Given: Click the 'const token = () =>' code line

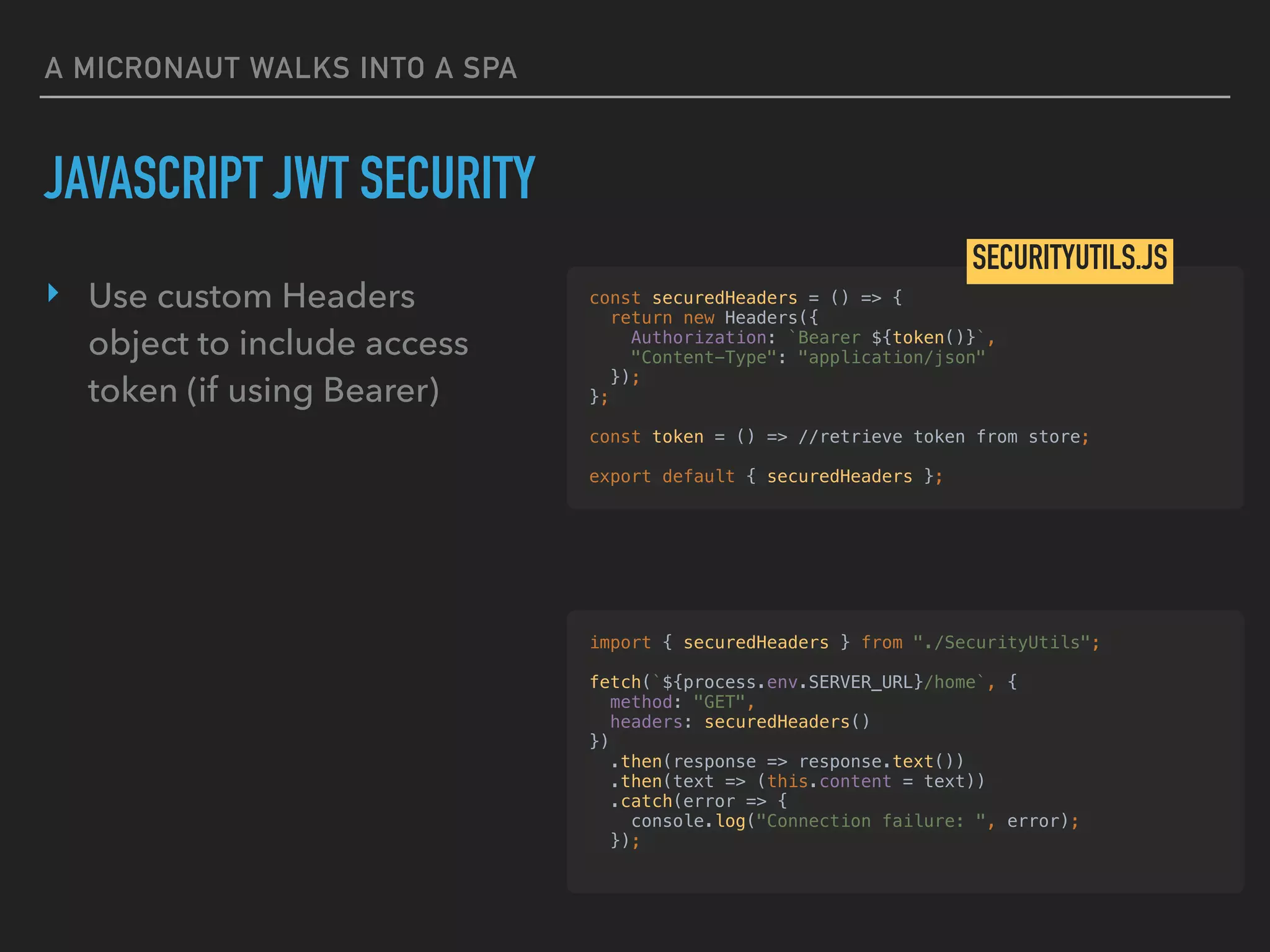Looking at the screenshot, I should coord(839,437).
